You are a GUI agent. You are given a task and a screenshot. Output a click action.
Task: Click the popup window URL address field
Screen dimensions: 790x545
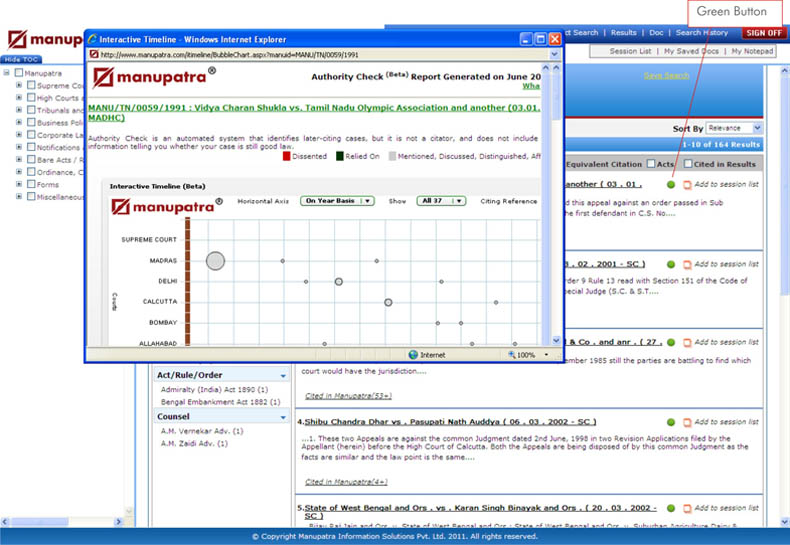(322, 54)
